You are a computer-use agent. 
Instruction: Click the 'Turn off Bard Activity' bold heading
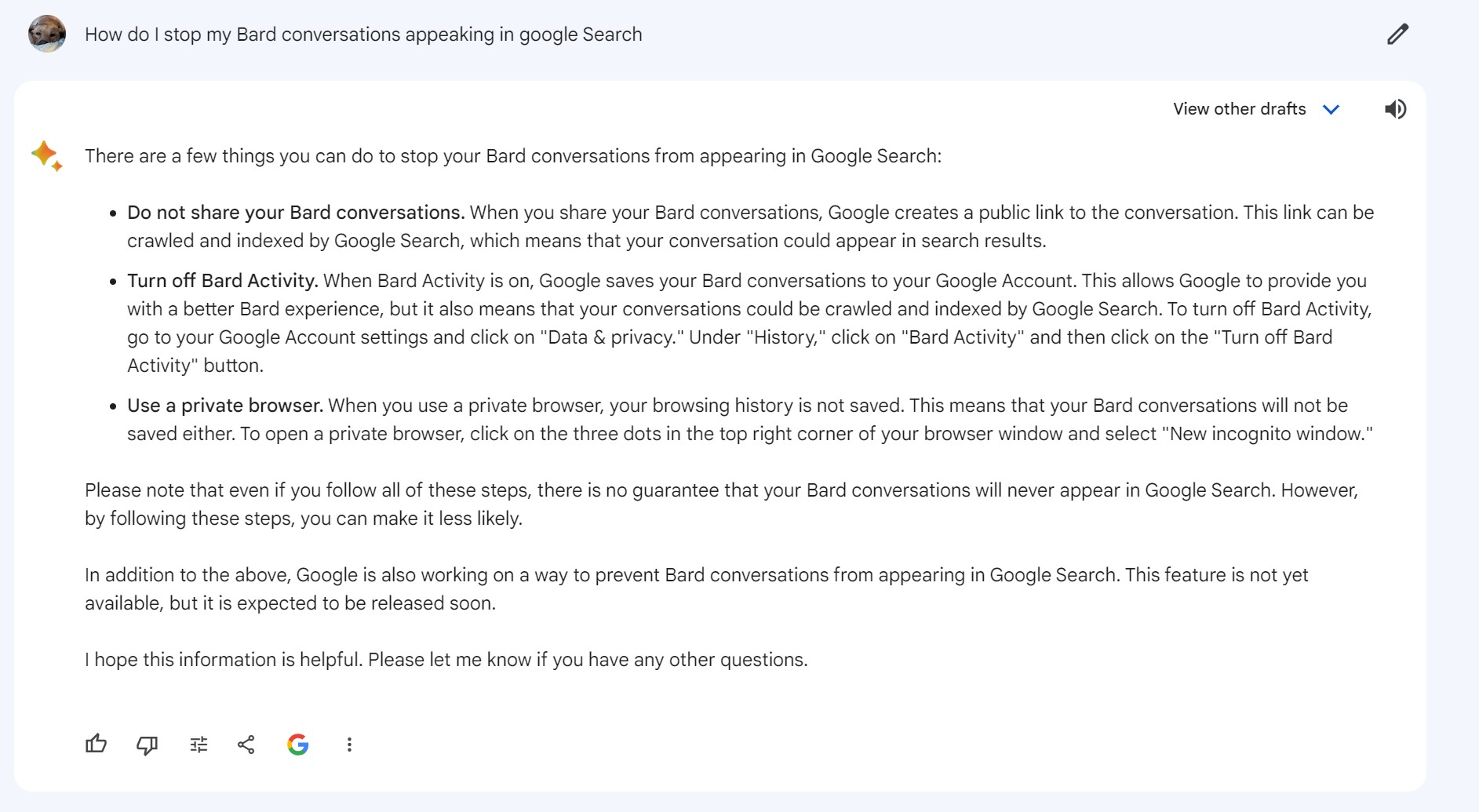pos(222,281)
